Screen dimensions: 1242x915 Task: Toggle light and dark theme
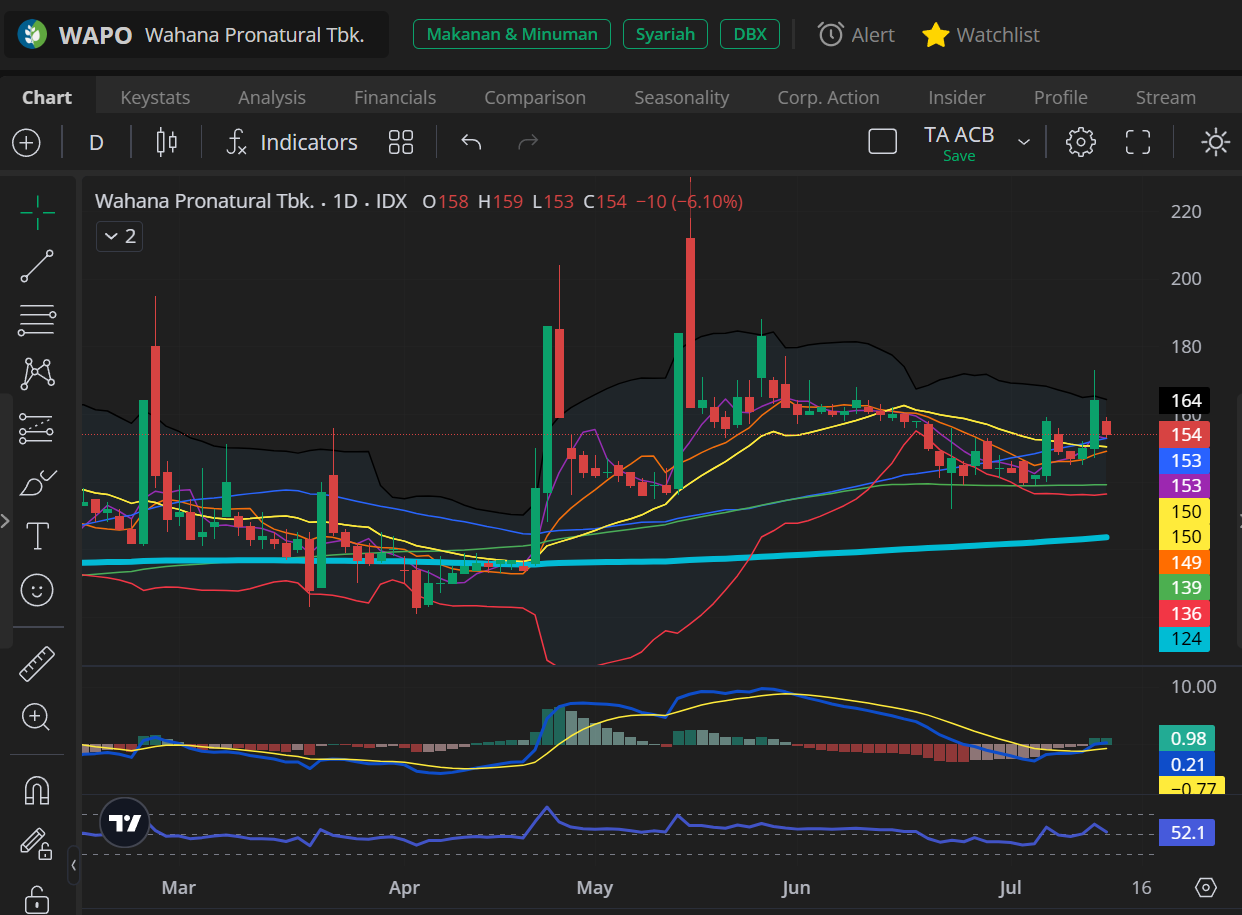(1216, 142)
